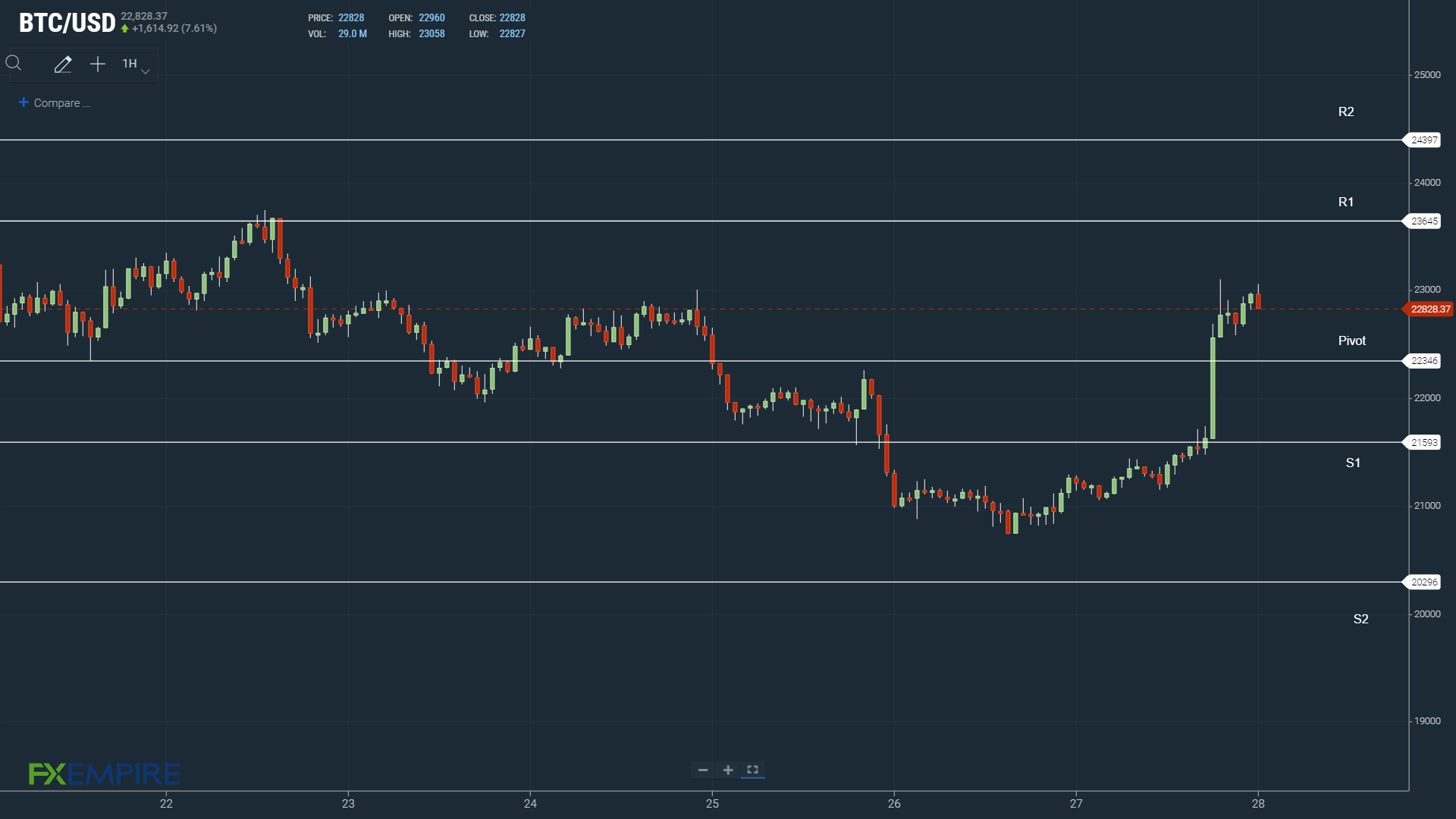Screen dimensions: 1456x819
Task: Click the 24397 R2 price label
Action: [1422, 140]
